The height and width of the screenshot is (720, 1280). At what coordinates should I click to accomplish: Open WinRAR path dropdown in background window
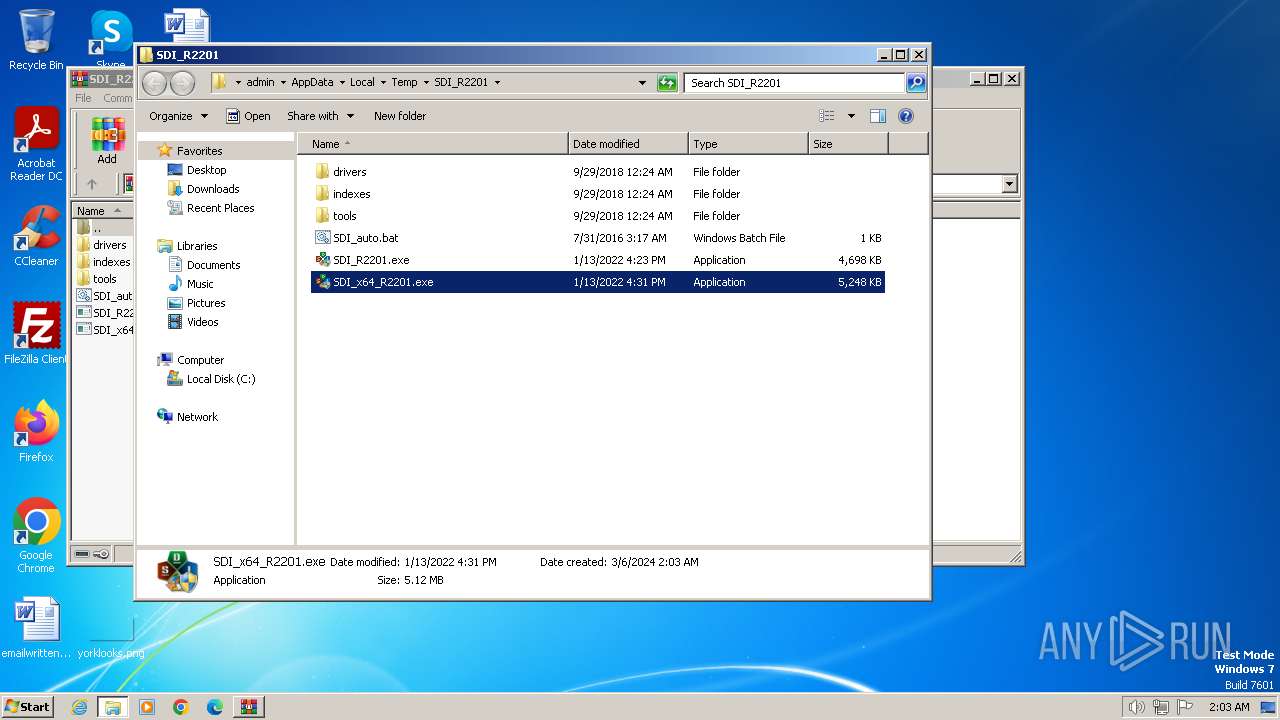point(1009,184)
